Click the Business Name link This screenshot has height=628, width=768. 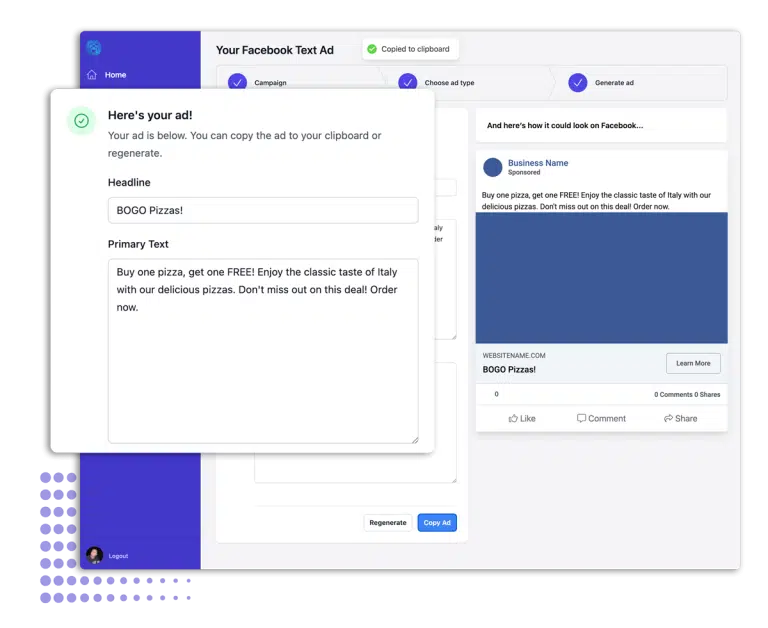click(x=537, y=162)
